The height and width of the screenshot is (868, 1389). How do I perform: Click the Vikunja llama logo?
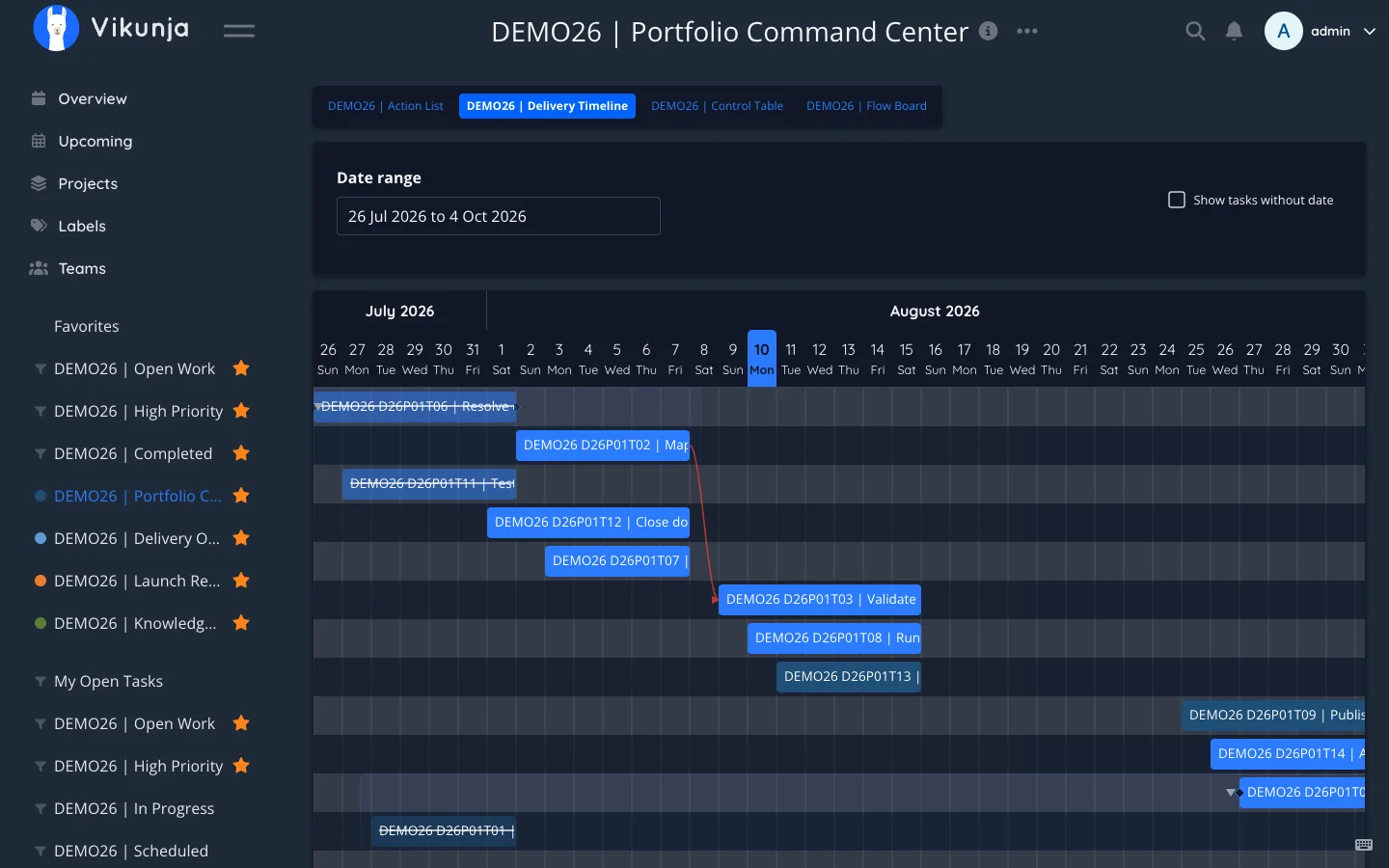point(56,29)
